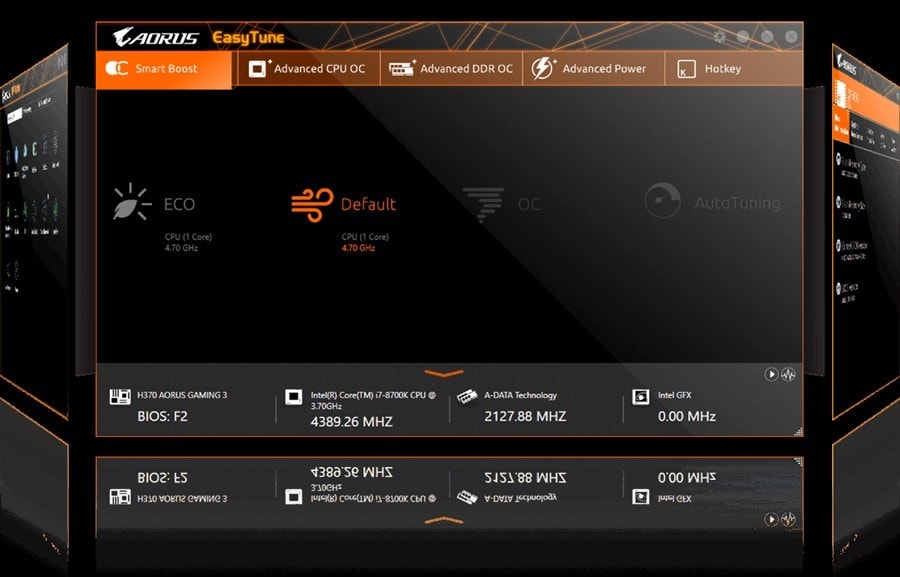Click the Intel GFX label
This screenshot has width=900, height=577.
tap(674, 395)
